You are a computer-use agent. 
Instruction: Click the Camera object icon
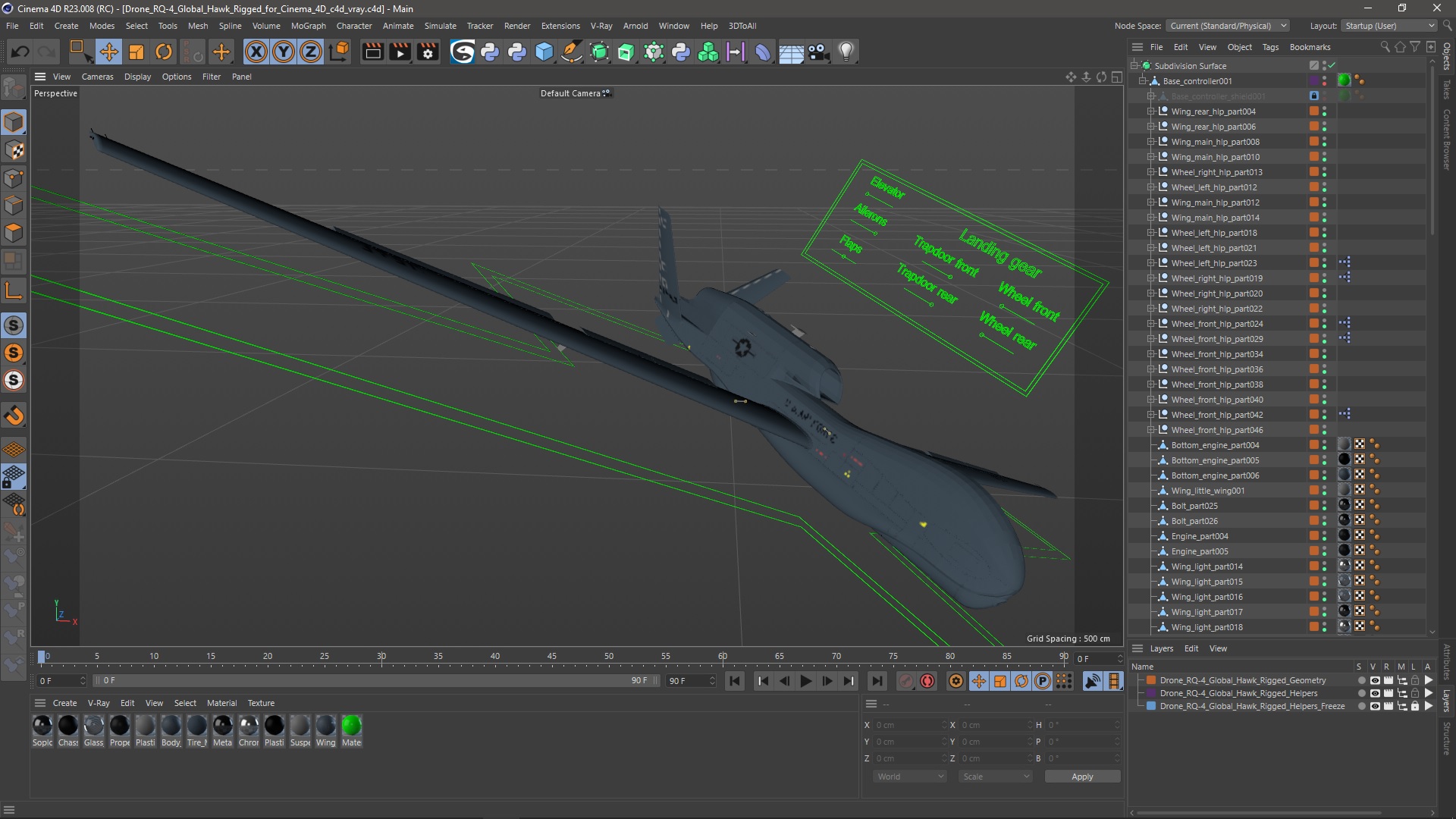[x=818, y=52]
